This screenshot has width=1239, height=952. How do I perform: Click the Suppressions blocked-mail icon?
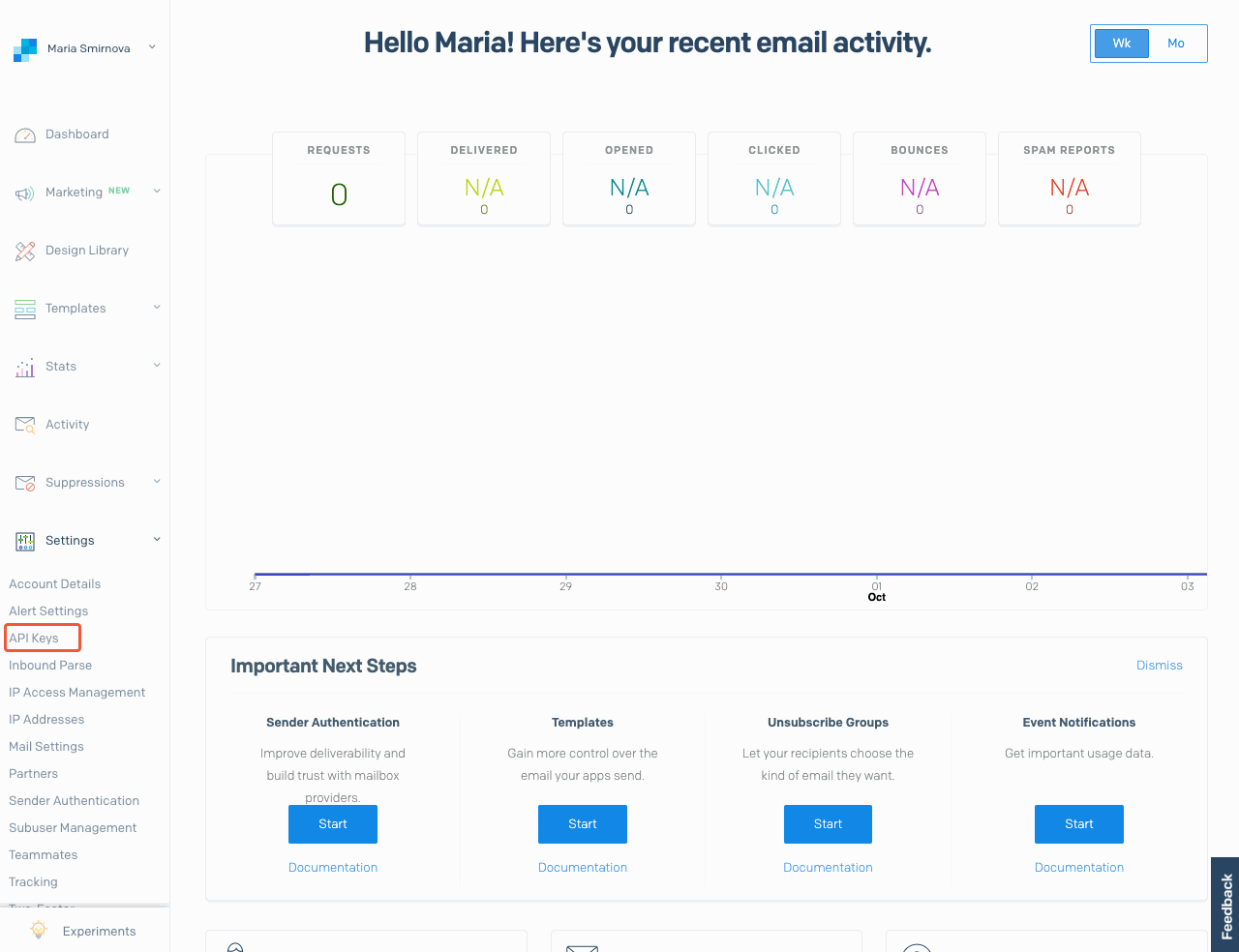coord(25,483)
